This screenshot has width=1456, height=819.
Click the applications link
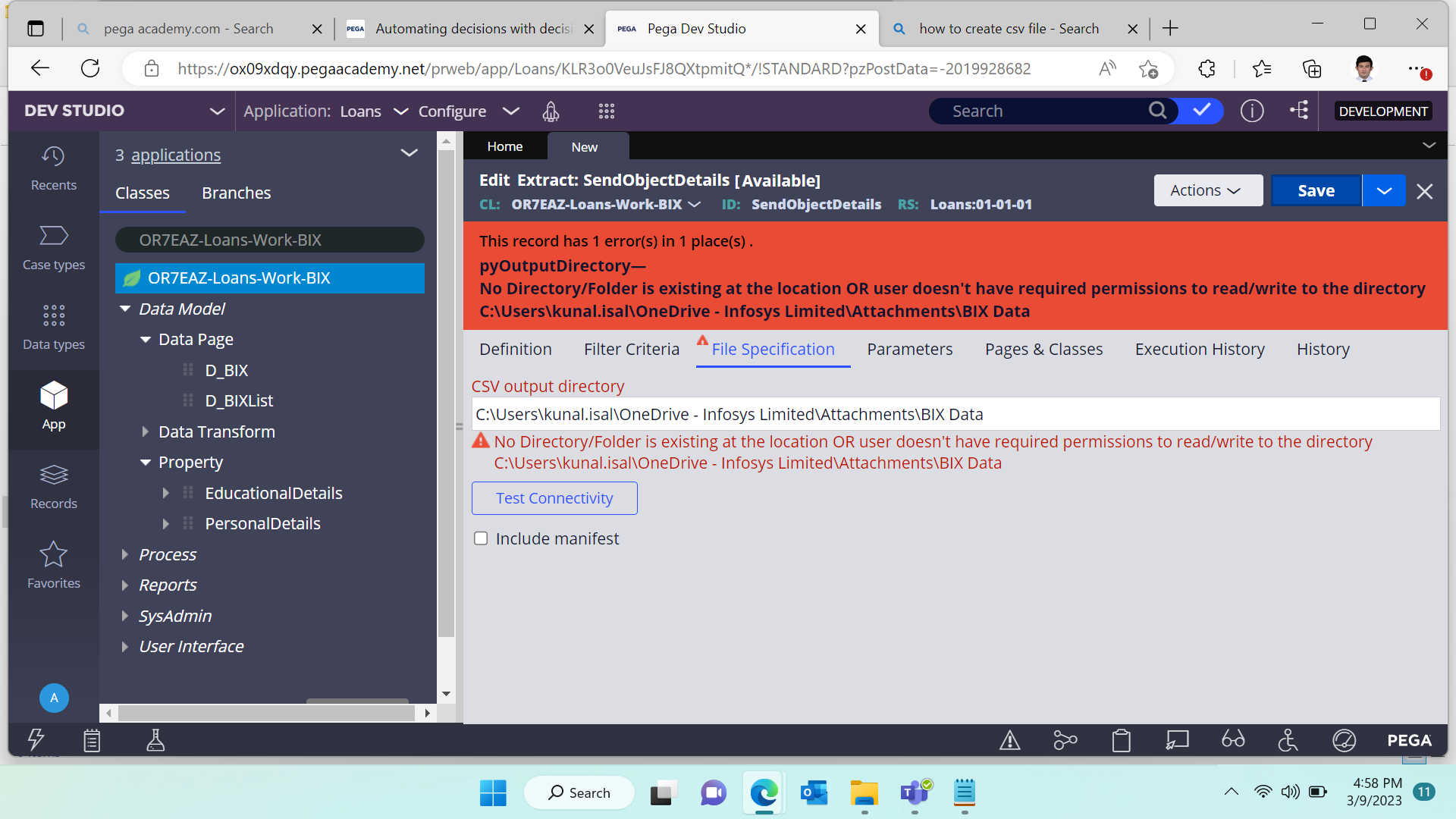point(176,155)
